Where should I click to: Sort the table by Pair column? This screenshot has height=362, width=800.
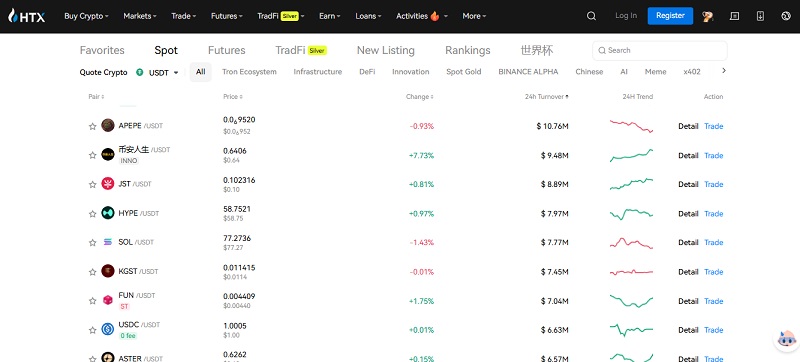pyautogui.click(x=96, y=96)
